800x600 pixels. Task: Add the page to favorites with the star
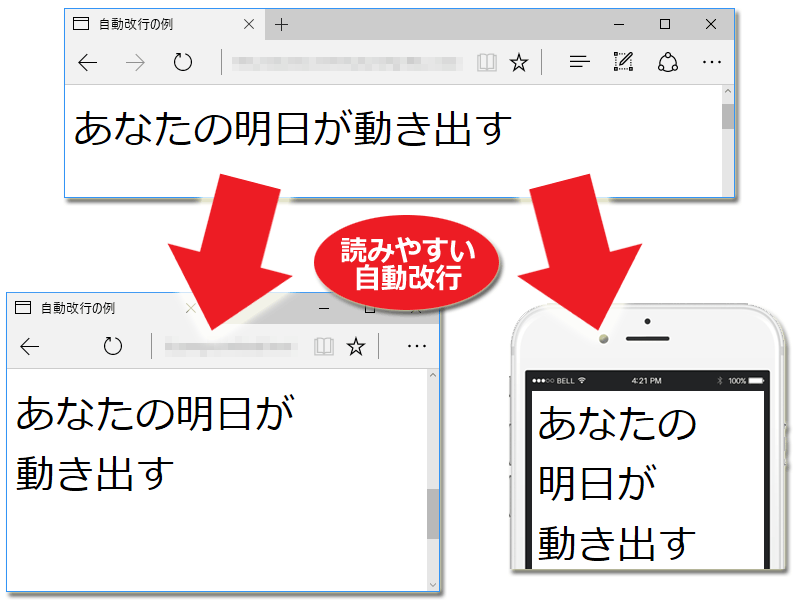[x=519, y=62]
